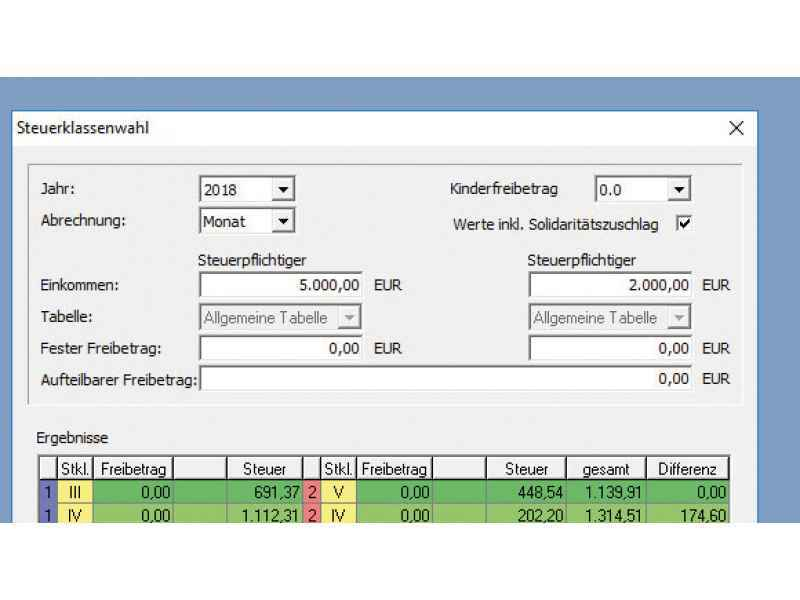800x600 pixels.
Task: Open left Allgemeine Tabelle dropdown
Action: tap(349, 318)
